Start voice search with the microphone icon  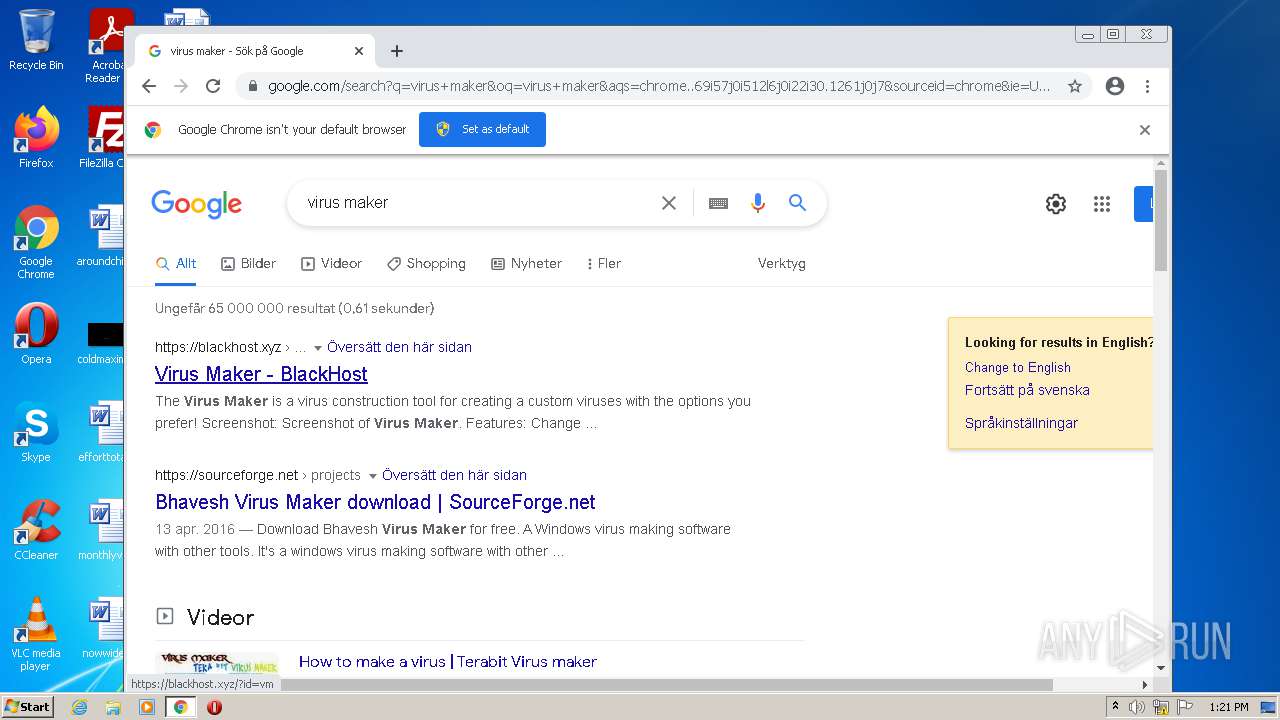click(758, 203)
